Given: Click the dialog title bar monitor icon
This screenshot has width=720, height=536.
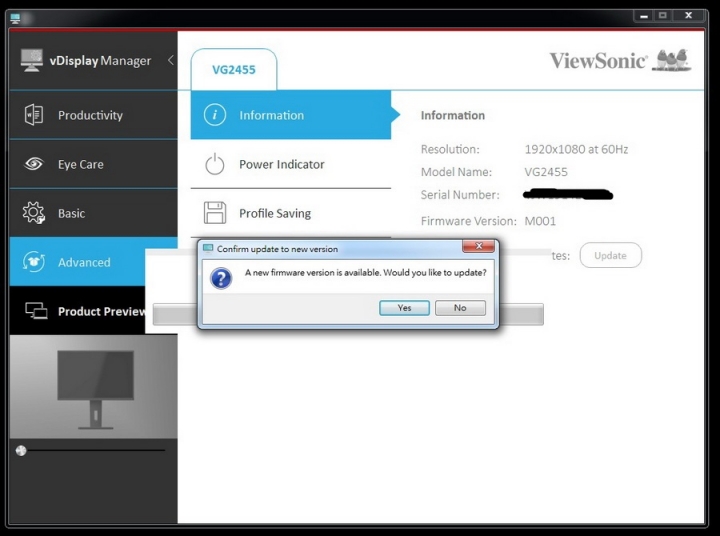Looking at the screenshot, I should click(208, 248).
